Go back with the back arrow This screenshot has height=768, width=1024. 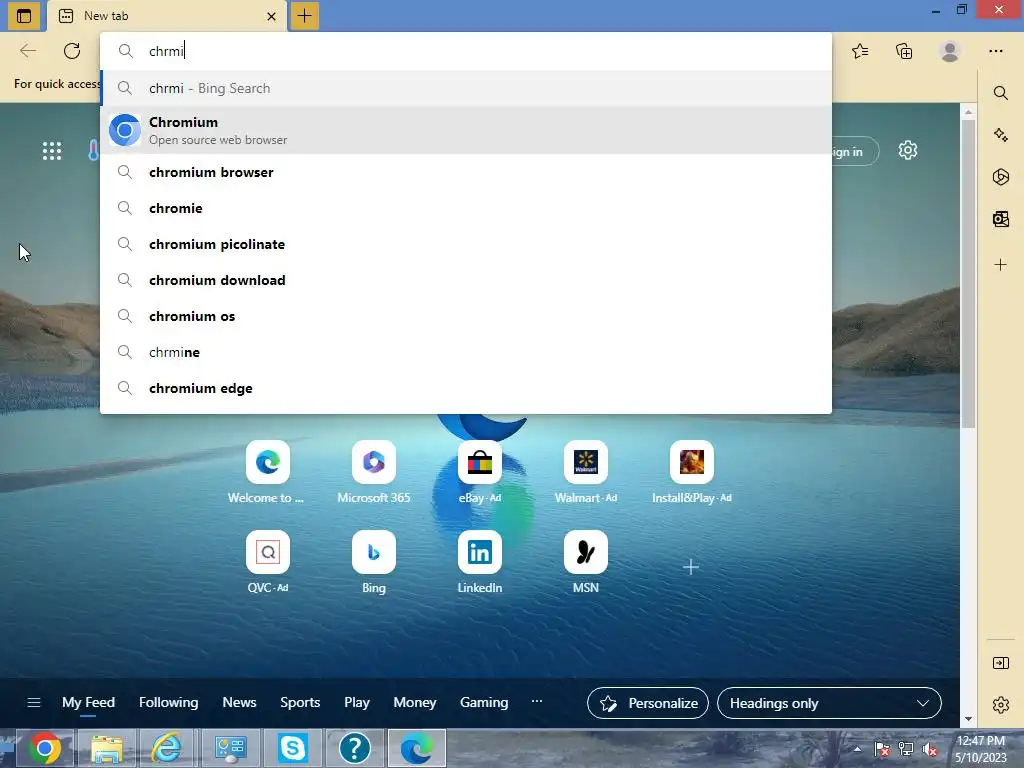click(28, 51)
